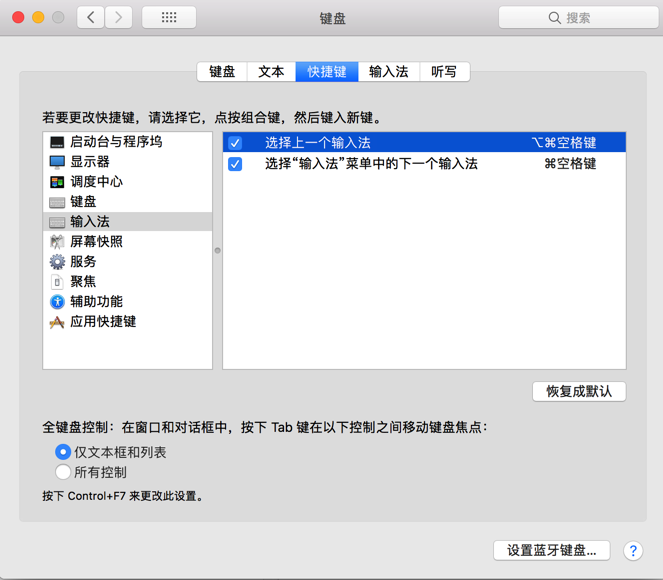The image size is (663, 580).
Task: Select 输入法 category in sidebar list
Action: [x=127, y=222]
